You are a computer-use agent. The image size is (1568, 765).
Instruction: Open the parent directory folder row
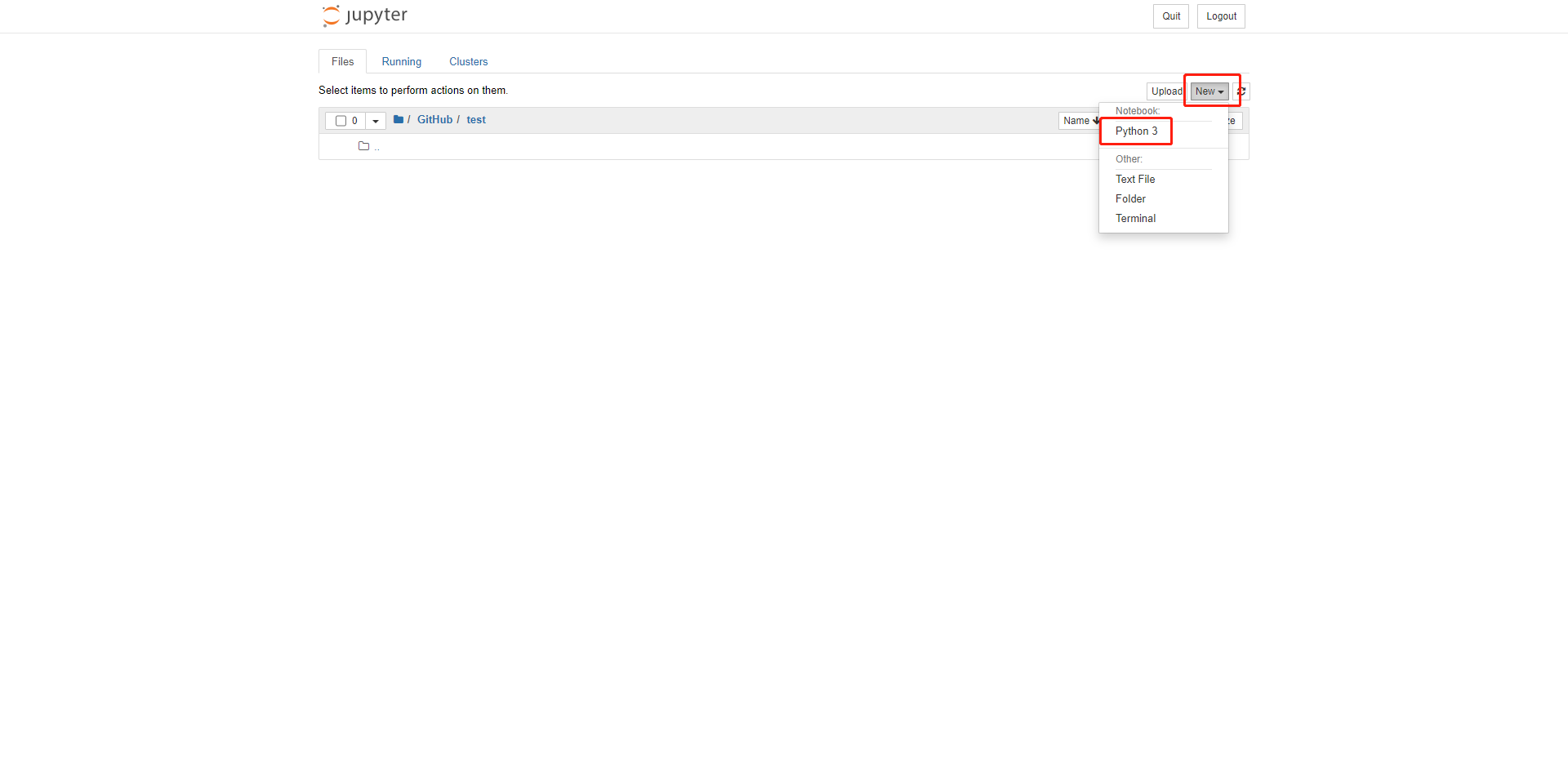tap(783, 146)
